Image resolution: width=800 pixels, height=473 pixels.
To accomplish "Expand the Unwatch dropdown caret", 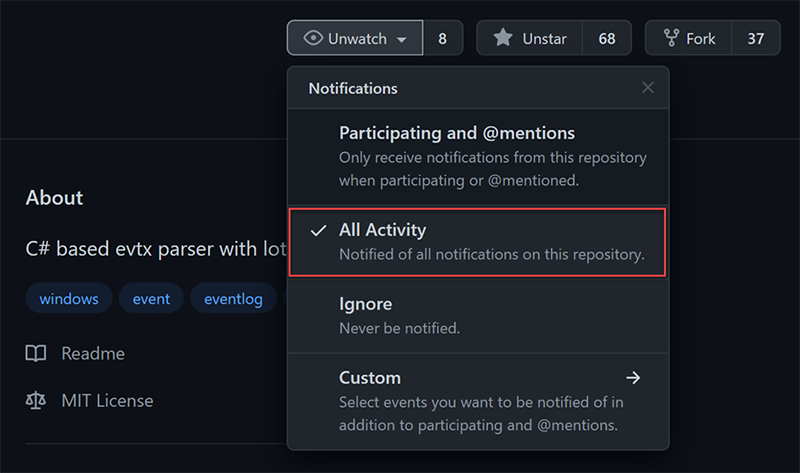I will (x=402, y=39).
